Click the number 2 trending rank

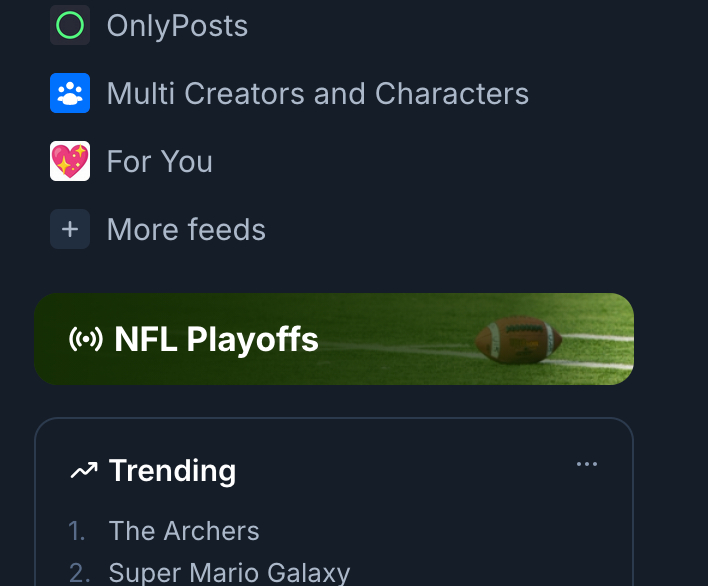click(79, 573)
